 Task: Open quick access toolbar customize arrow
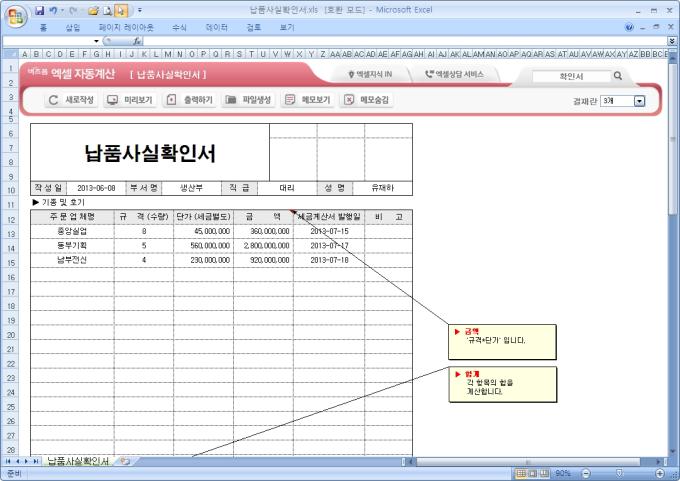140,10
